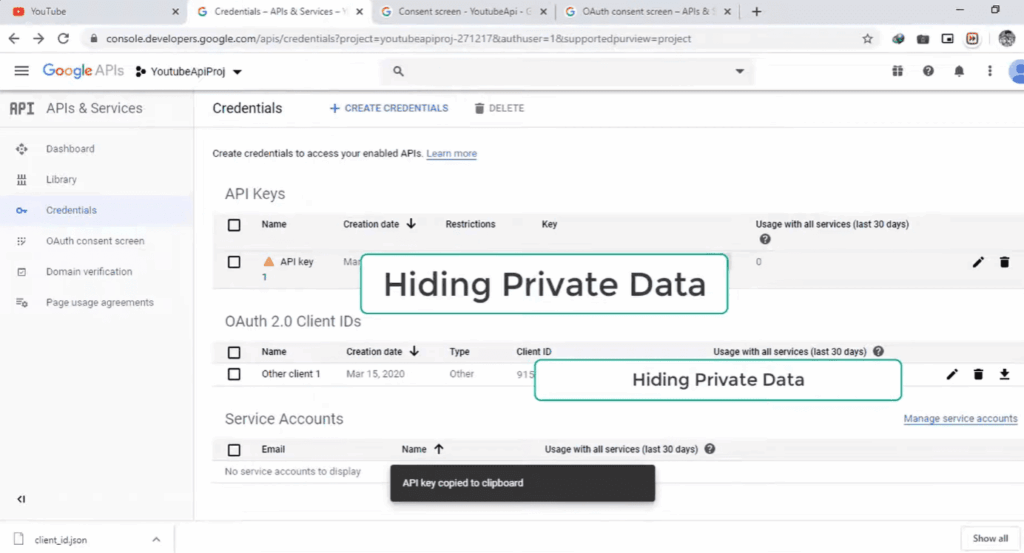Open a new browser tab
Image resolution: width=1024 pixels, height=553 pixels.
756,11
